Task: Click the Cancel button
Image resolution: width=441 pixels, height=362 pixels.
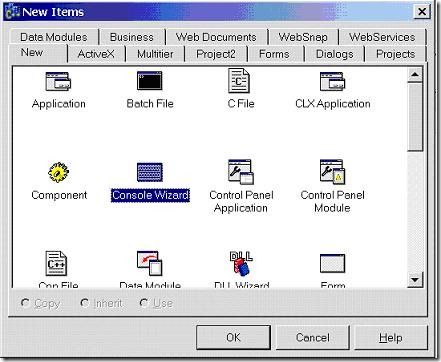Action: [x=313, y=337]
